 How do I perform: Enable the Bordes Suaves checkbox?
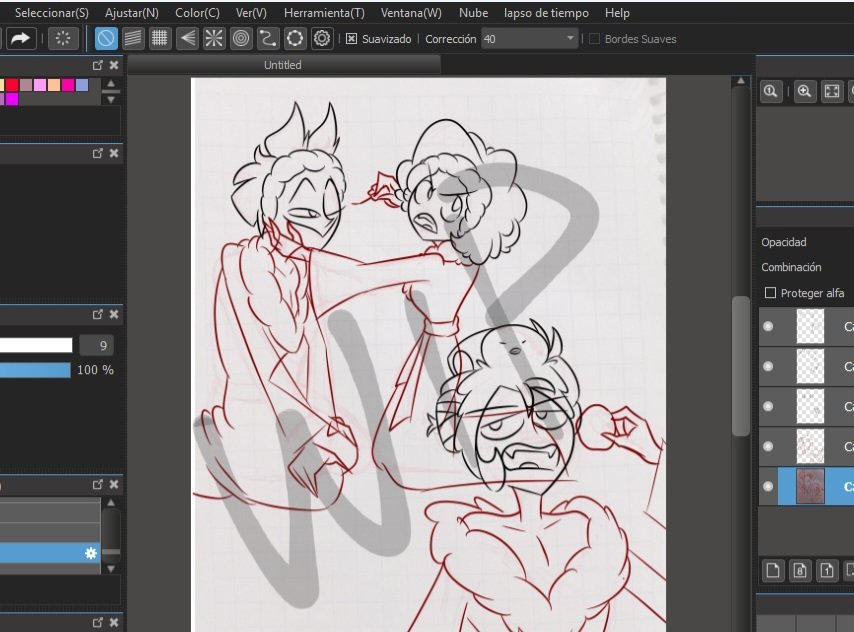coord(595,39)
